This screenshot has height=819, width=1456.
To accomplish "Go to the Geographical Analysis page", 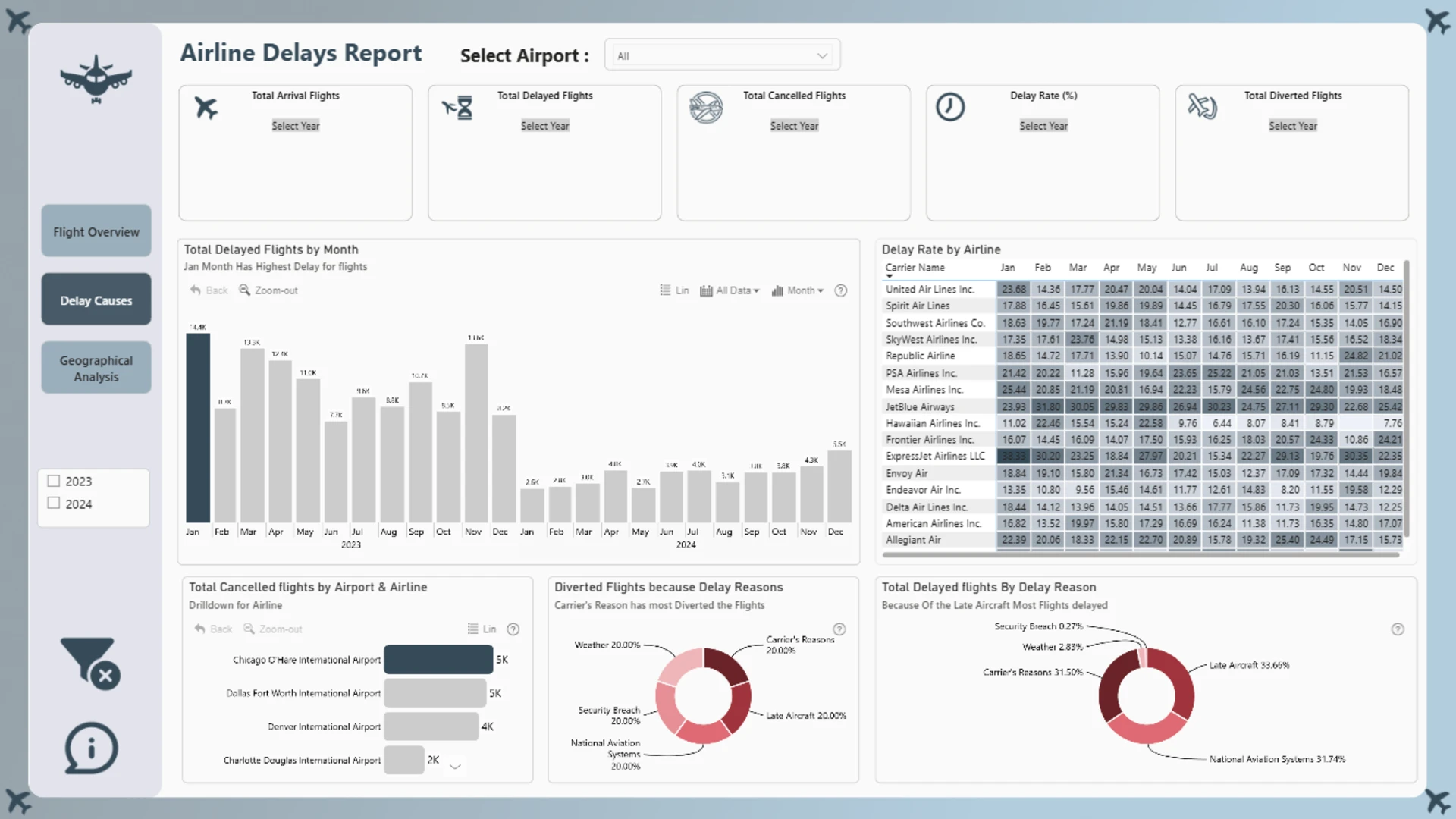I will coord(96,368).
